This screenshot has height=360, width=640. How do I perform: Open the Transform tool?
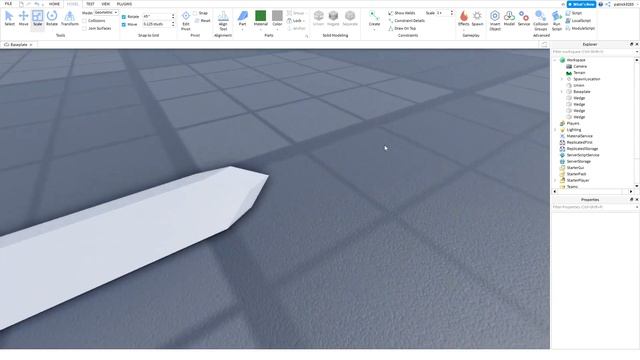point(69,18)
